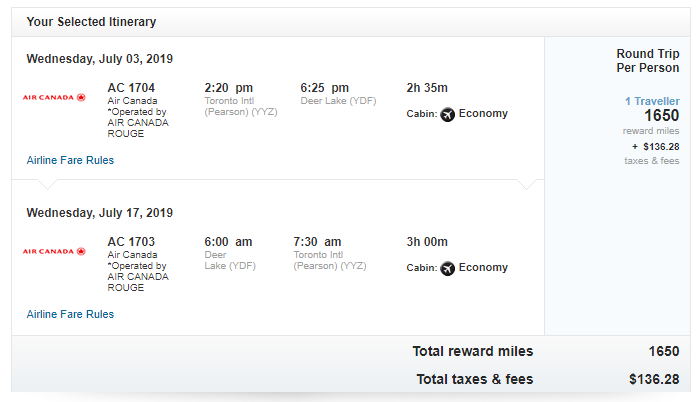Click the Air Canada logo for flight AC 1703
The width and height of the screenshot is (700, 402).
pyautogui.click(x=54, y=251)
